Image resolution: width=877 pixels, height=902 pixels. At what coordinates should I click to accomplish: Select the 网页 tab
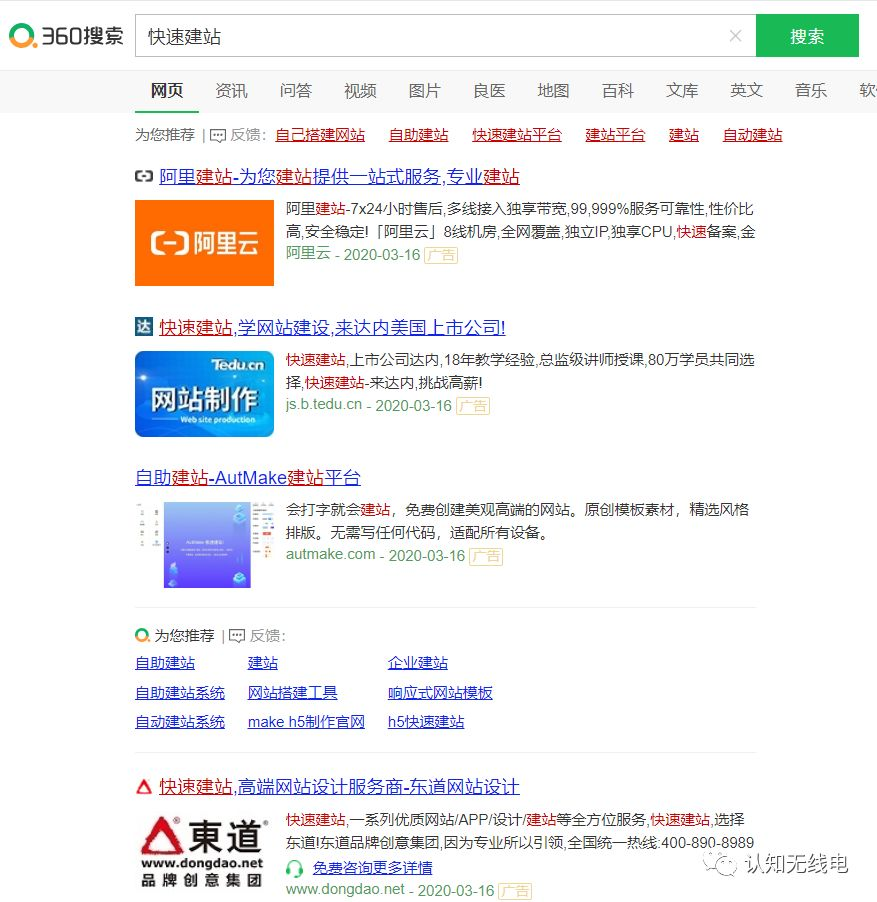pyautogui.click(x=167, y=91)
